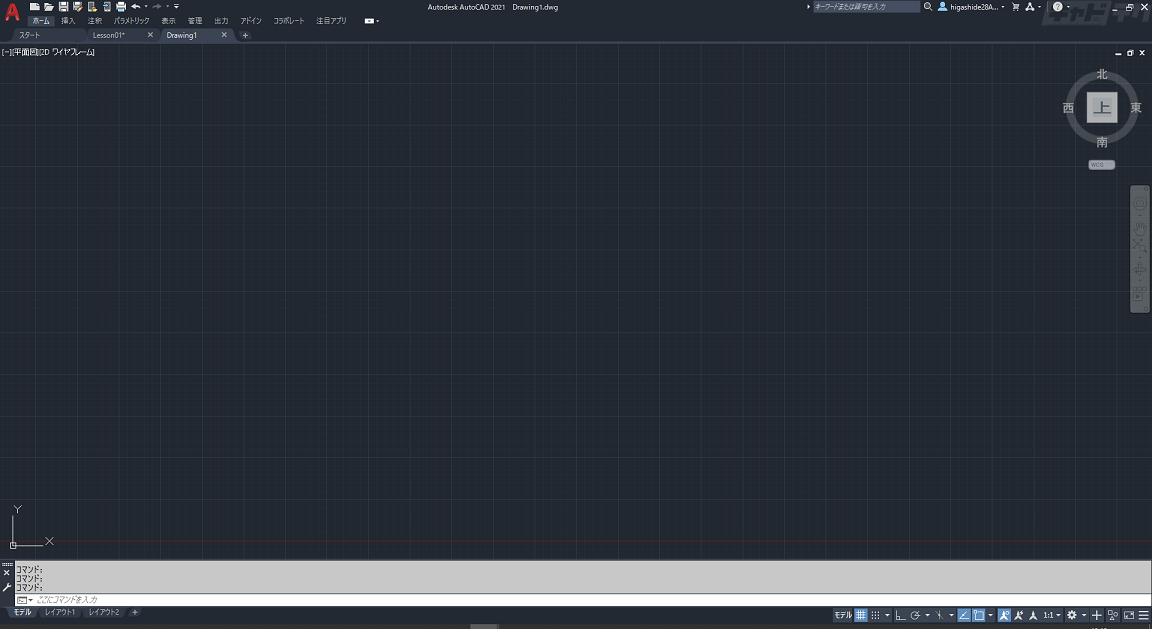Switch to the レイアウト1 layout tab
1152x629 pixels.
[x=60, y=612]
